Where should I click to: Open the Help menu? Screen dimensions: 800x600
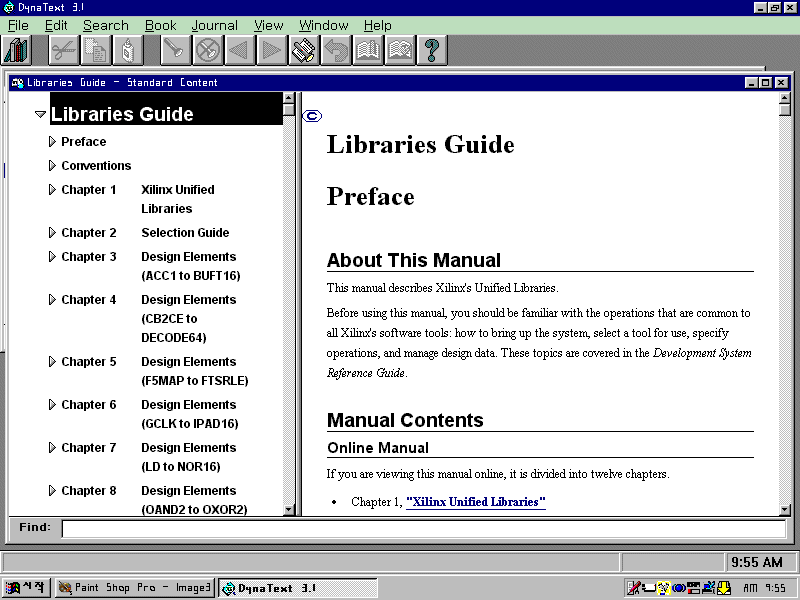(x=378, y=26)
